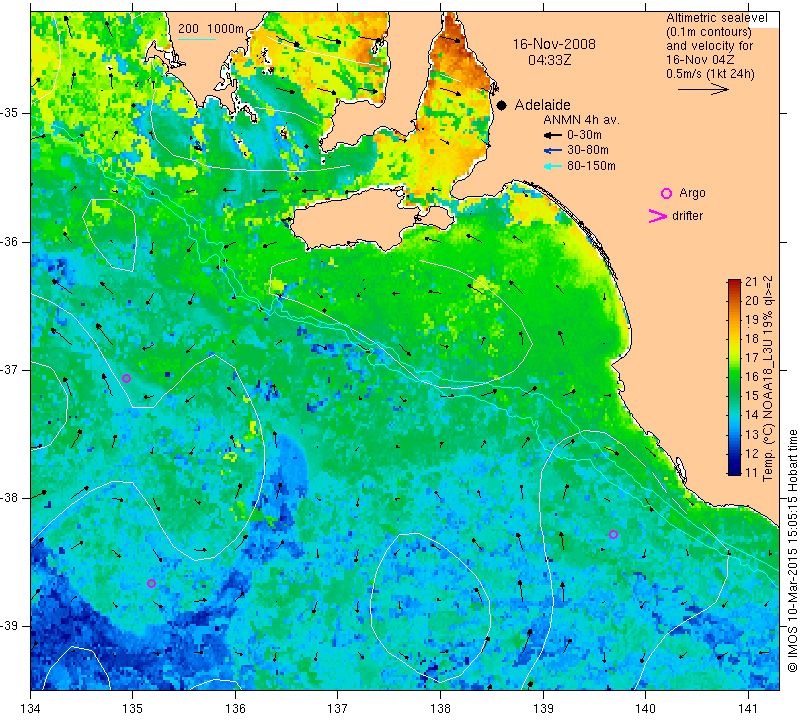Click the colour bar tick label "13"
This screenshot has height=720, width=800.
(752, 434)
